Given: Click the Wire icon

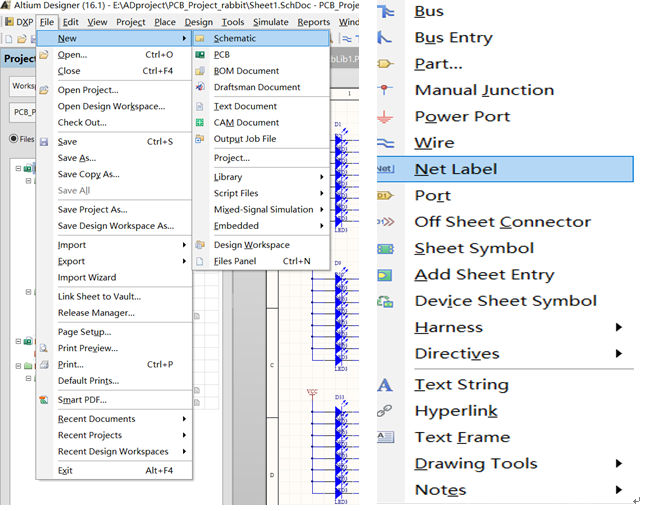Looking at the screenshot, I should coord(386,143).
